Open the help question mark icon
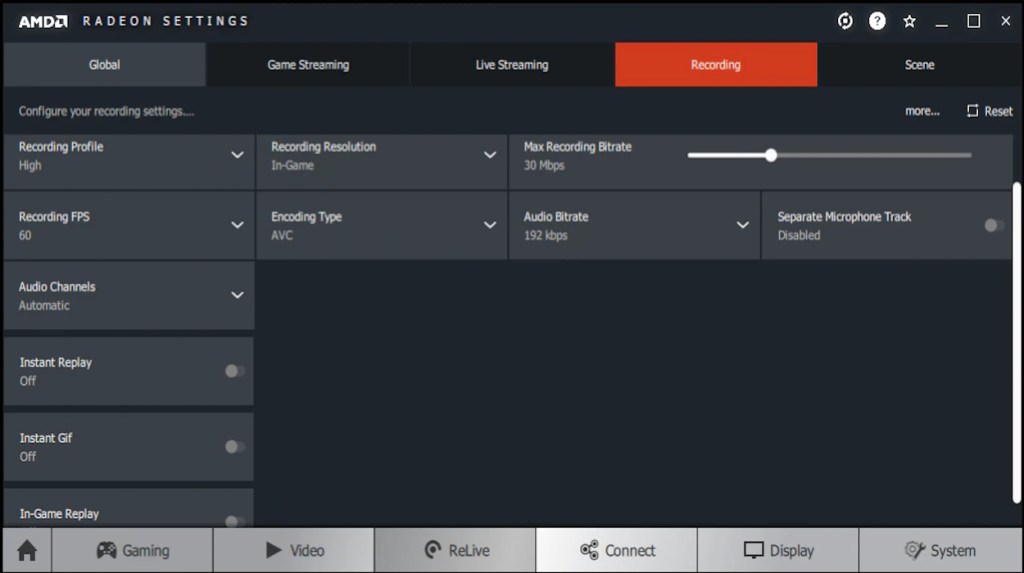The height and width of the screenshot is (573, 1024). click(877, 21)
